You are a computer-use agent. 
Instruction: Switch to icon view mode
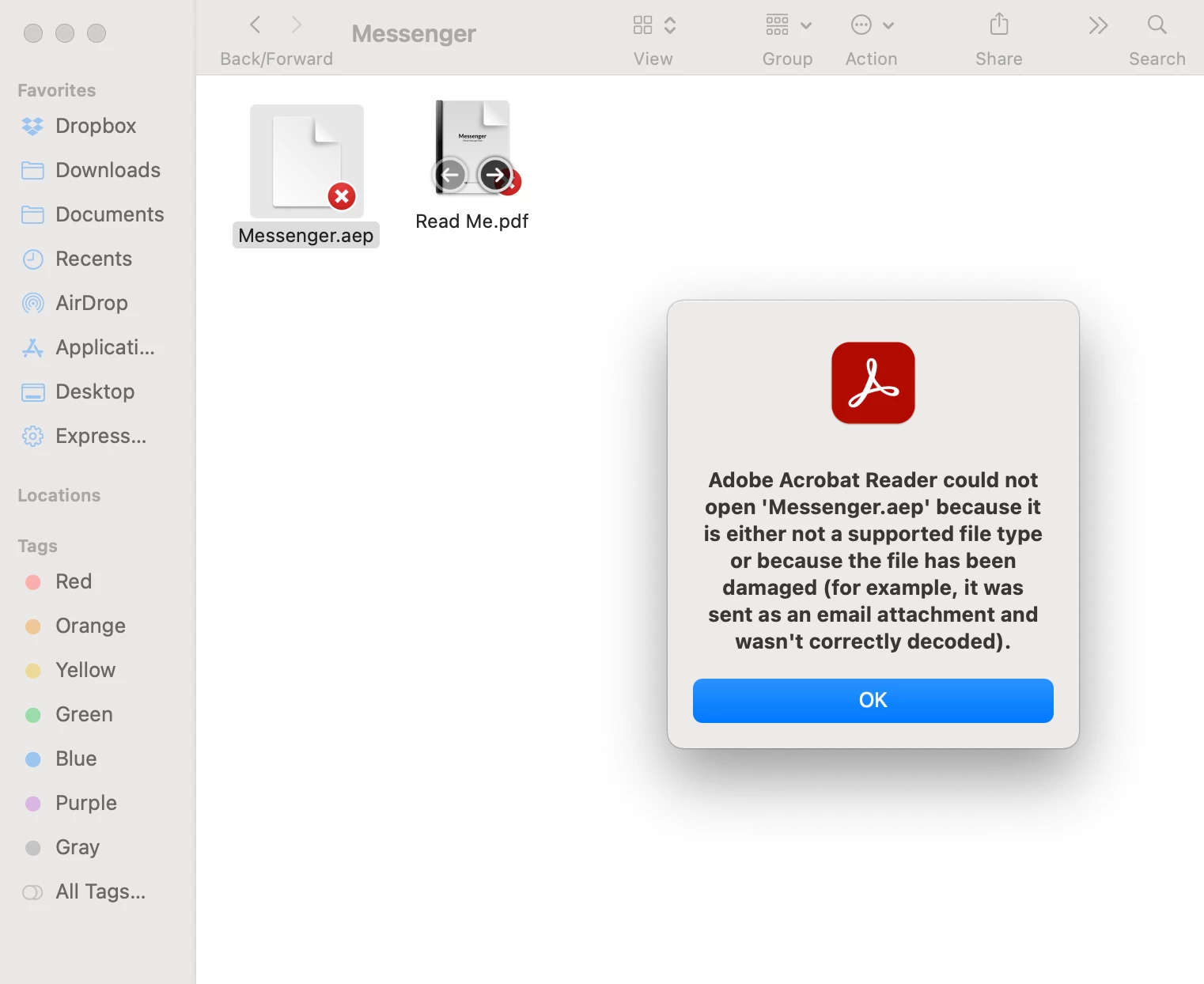(642, 25)
